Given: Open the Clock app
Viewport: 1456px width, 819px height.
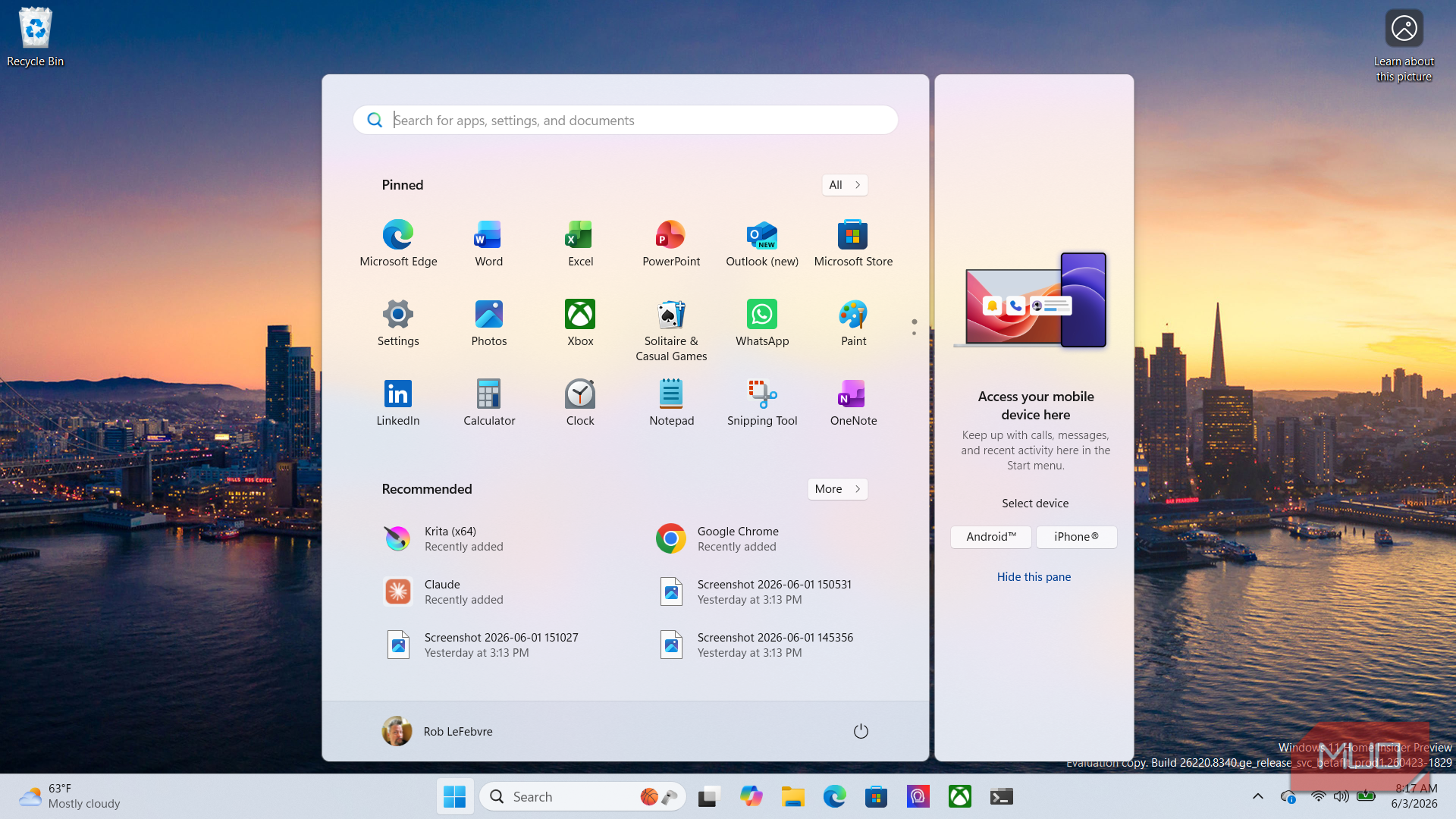Looking at the screenshot, I should click(580, 403).
